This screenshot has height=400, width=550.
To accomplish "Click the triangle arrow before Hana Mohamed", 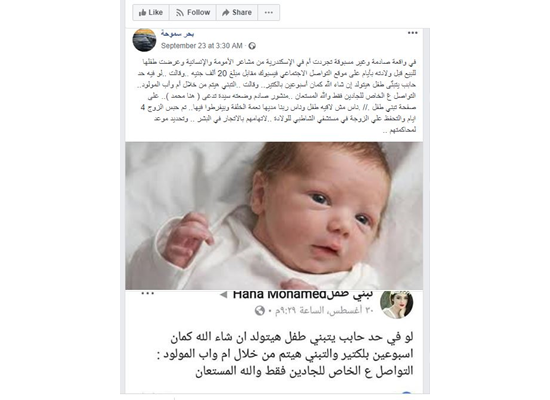I will click(x=223, y=295).
